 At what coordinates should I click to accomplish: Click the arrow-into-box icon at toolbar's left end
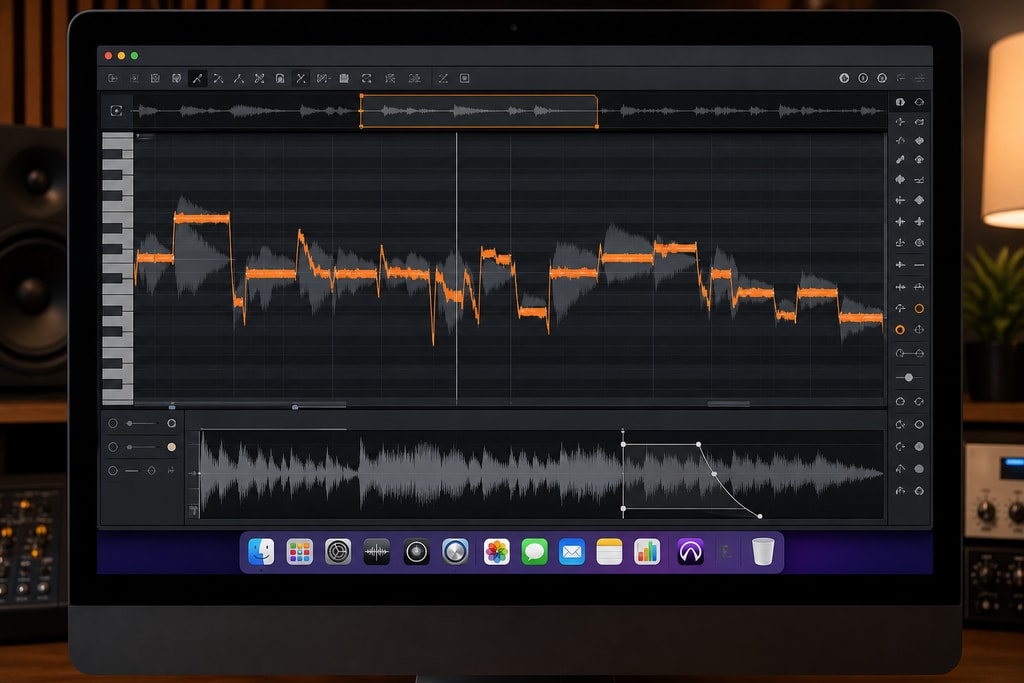pyautogui.click(x=112, y=78)
